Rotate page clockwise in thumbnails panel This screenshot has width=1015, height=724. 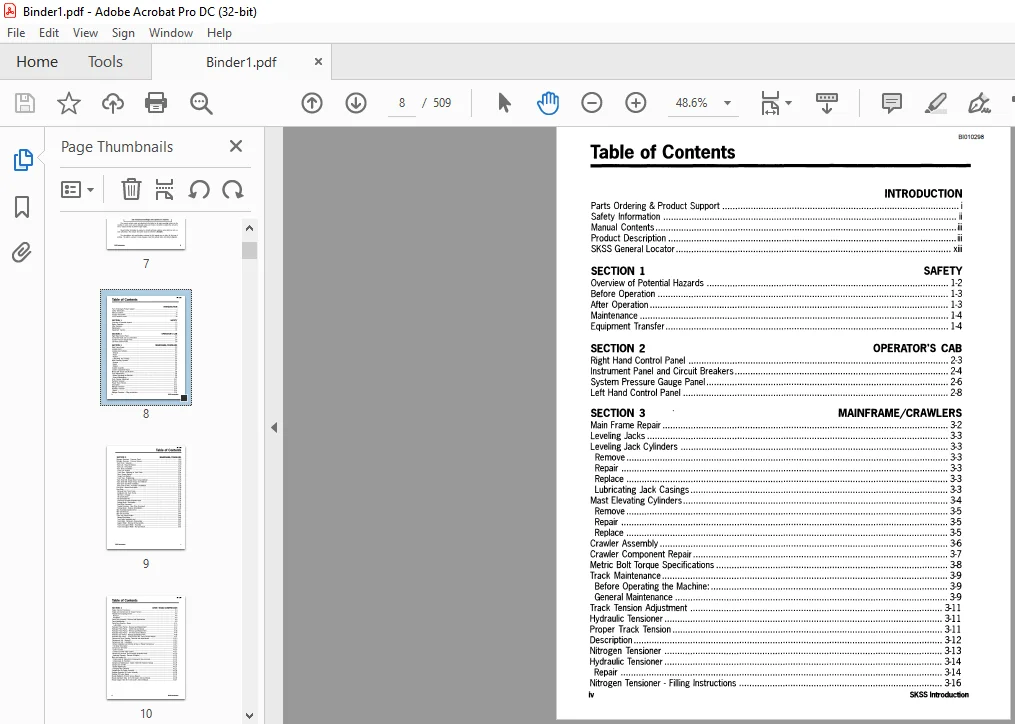point(233,190)
